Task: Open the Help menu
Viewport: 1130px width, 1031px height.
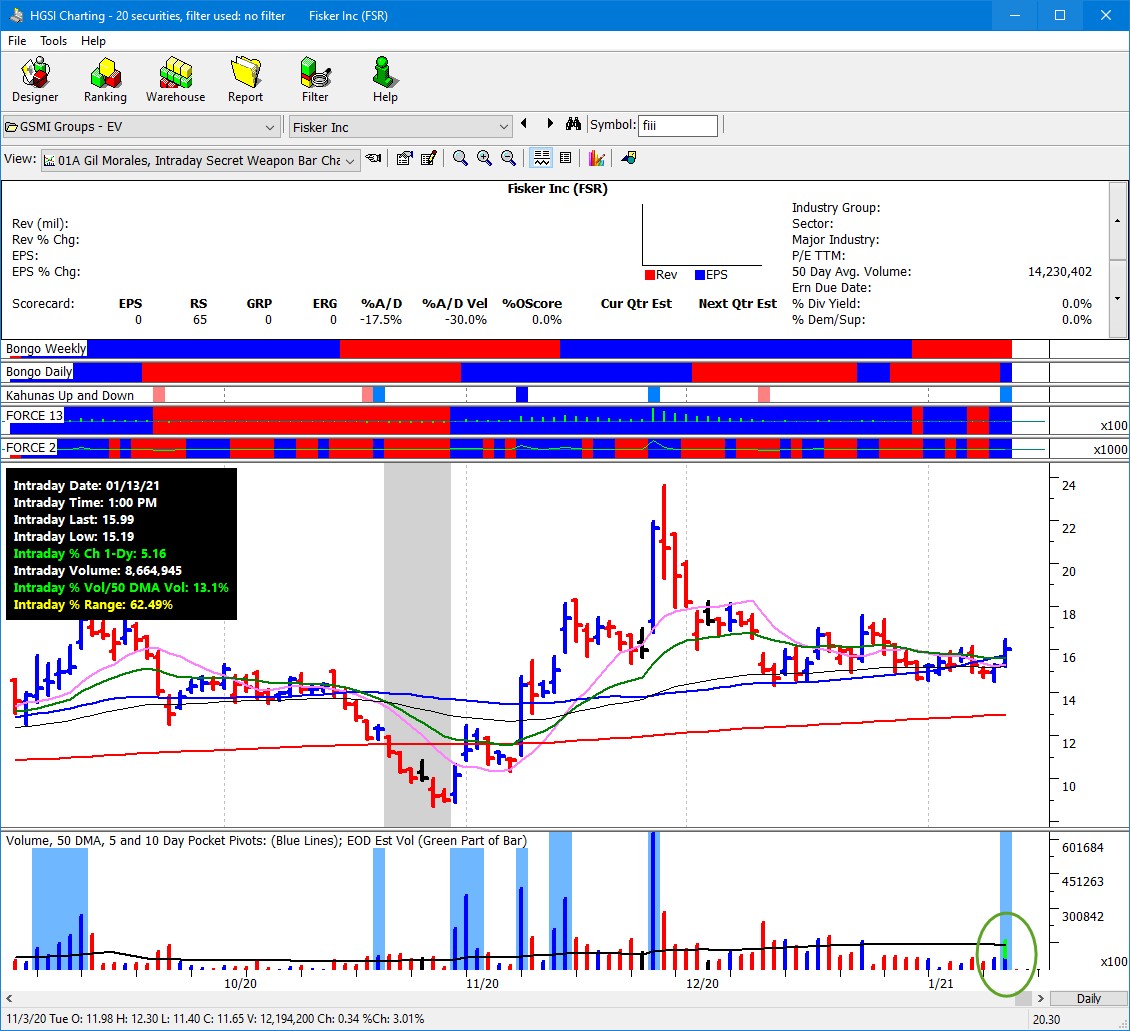Action: pyautogui.click(x=93, y=41)
